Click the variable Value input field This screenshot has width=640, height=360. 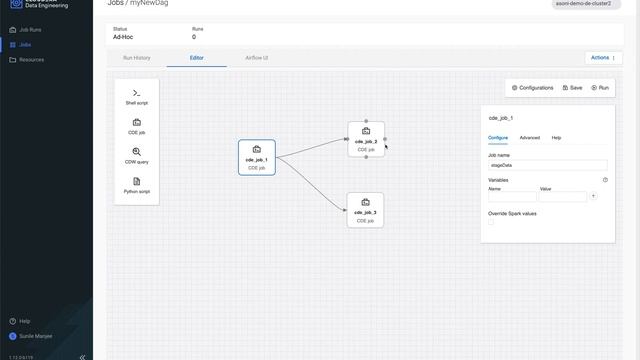(x=563, y=196)
